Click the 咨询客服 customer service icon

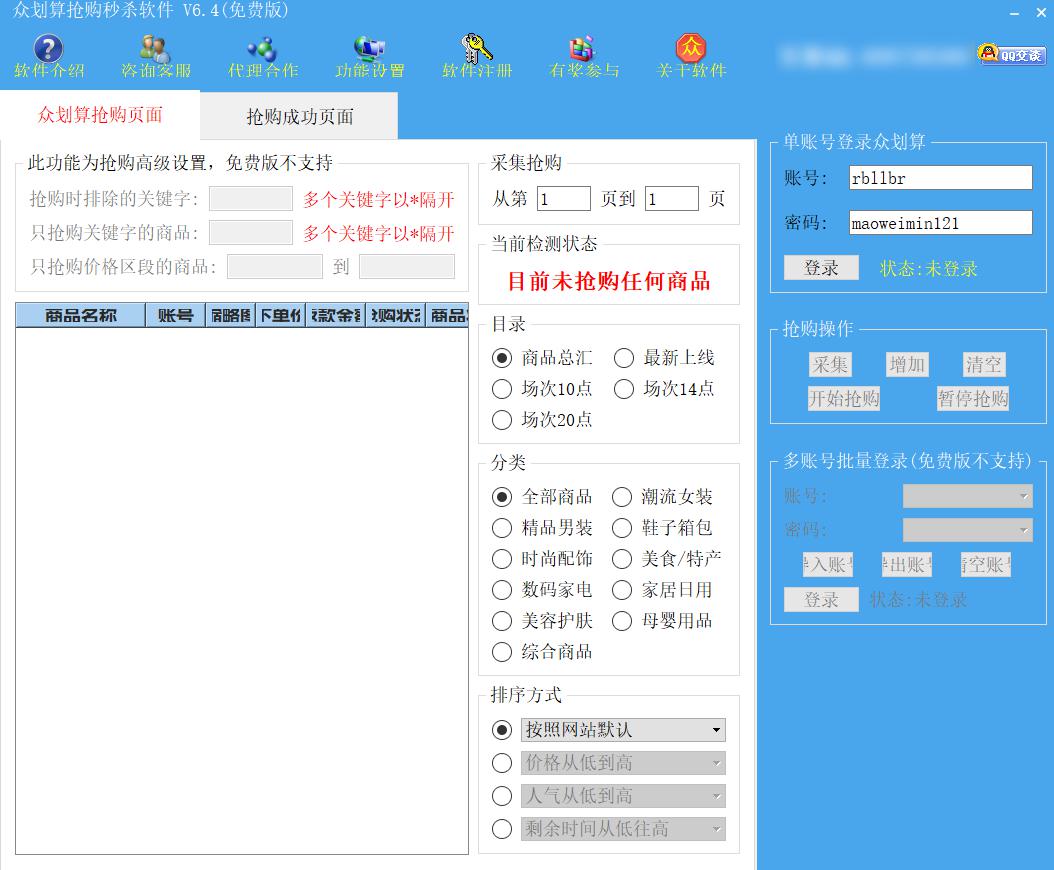155,50
